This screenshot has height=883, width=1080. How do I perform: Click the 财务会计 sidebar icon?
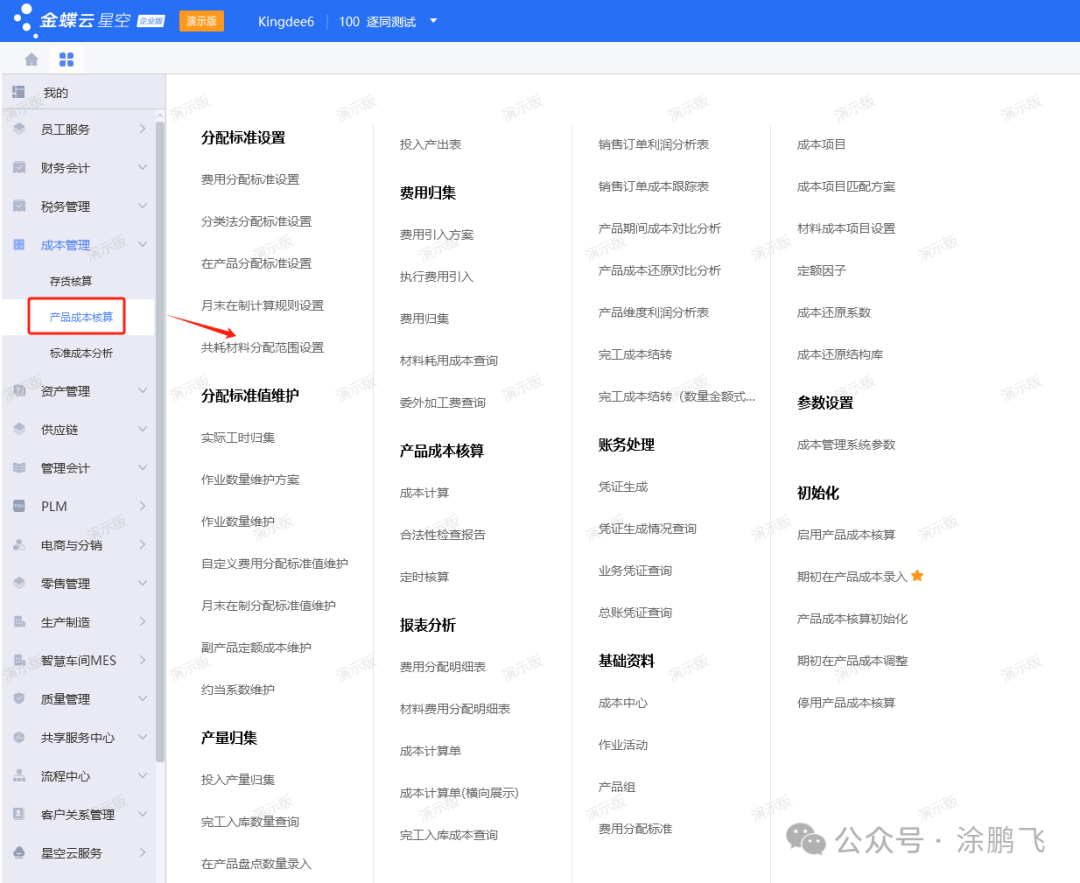pyautogui.click(x=19, y=168)
